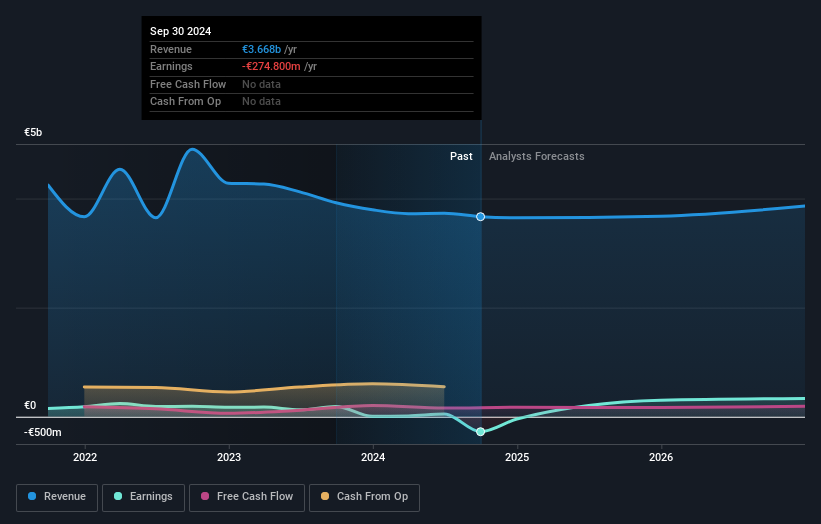821x524 pixels.
Task: Click the Sep 30 2024 tooltip date
Action: (181, 31)
